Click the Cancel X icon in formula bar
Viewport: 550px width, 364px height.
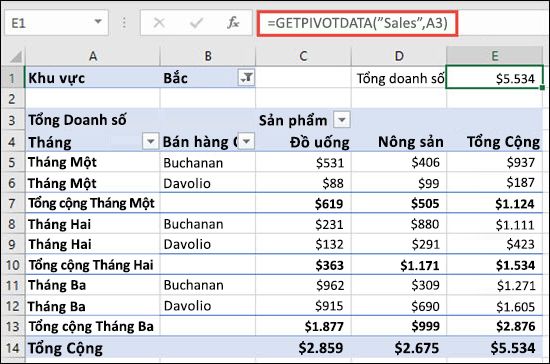159,23
